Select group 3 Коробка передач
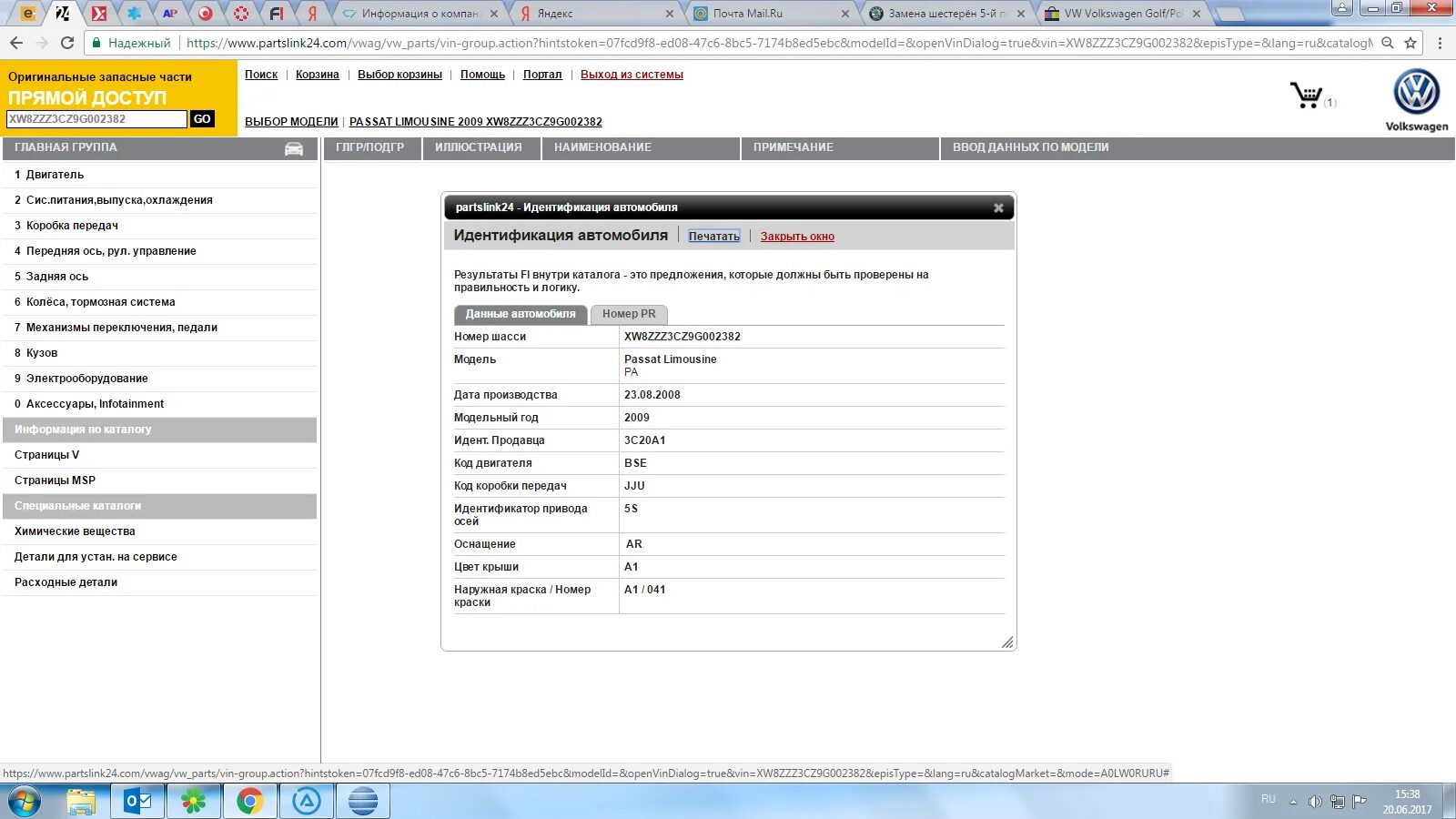This screenshot has height=819, width=1456. (160, 226)
